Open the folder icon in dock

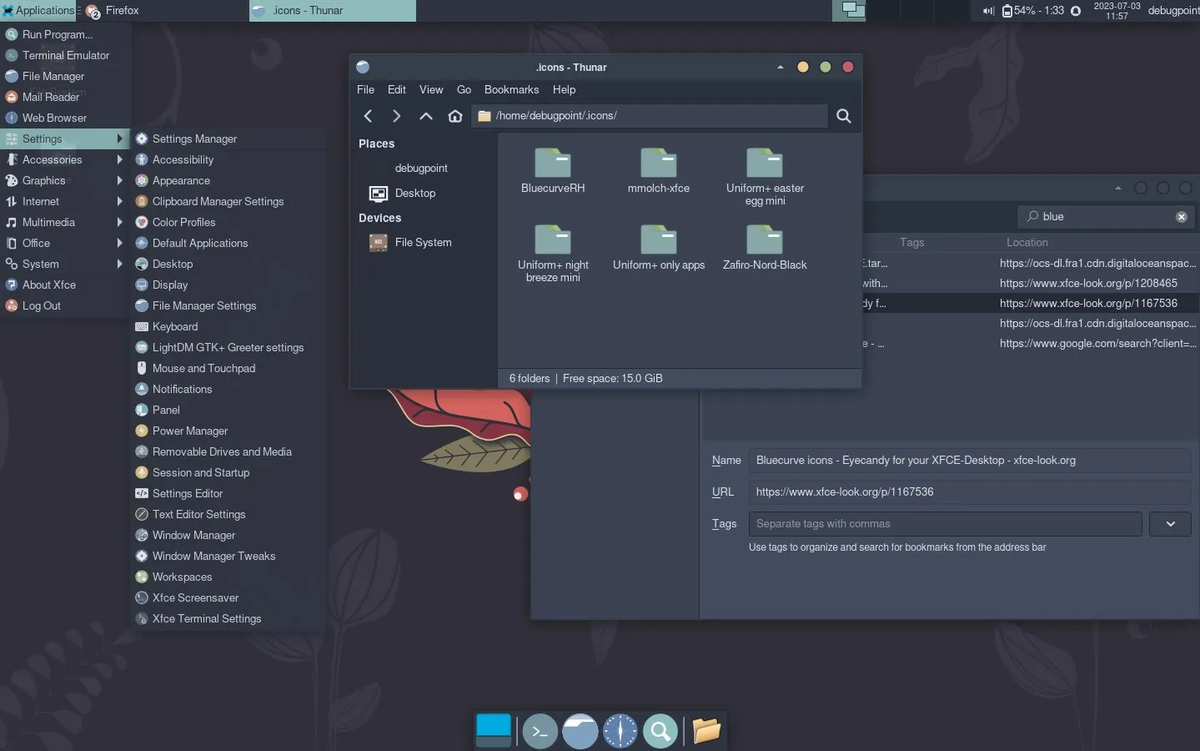706,731
